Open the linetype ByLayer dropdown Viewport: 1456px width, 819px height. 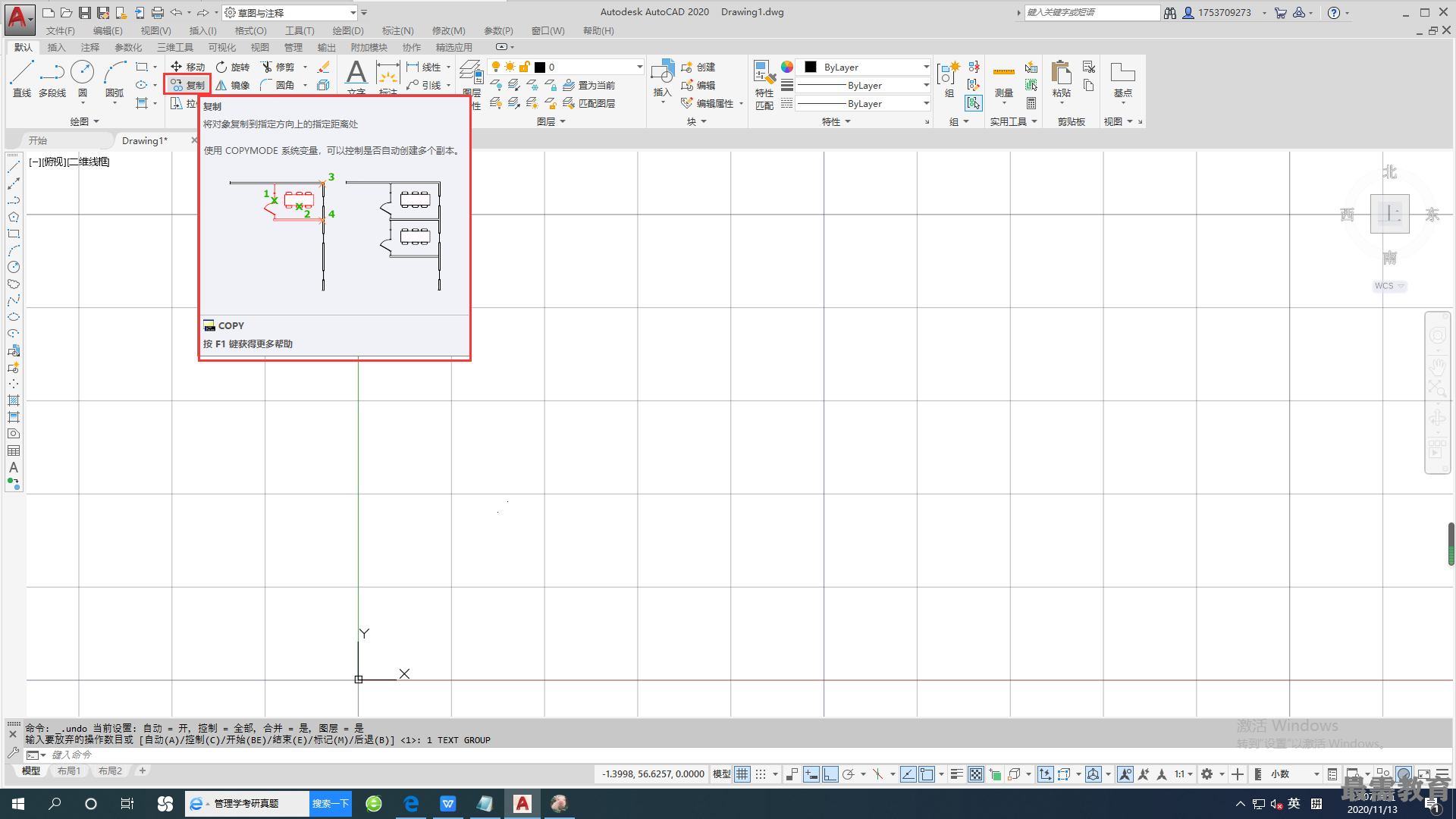tap(864, 103)
